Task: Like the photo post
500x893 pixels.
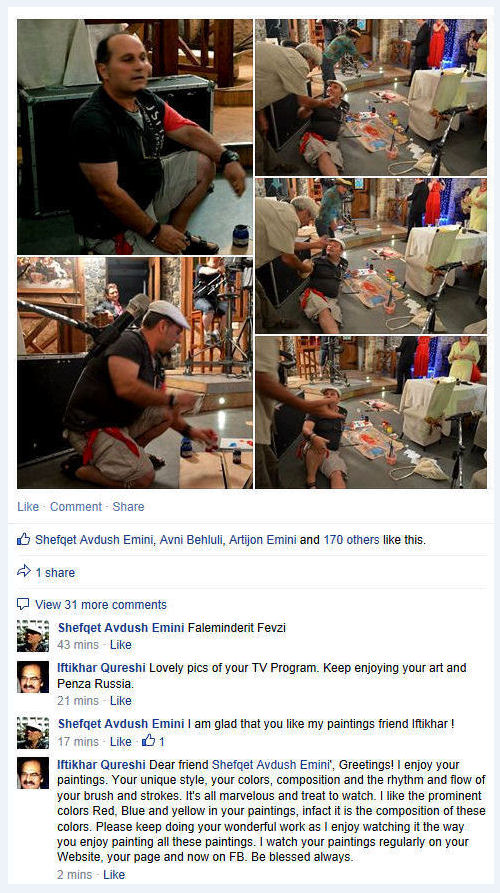Action: point(28,506)
